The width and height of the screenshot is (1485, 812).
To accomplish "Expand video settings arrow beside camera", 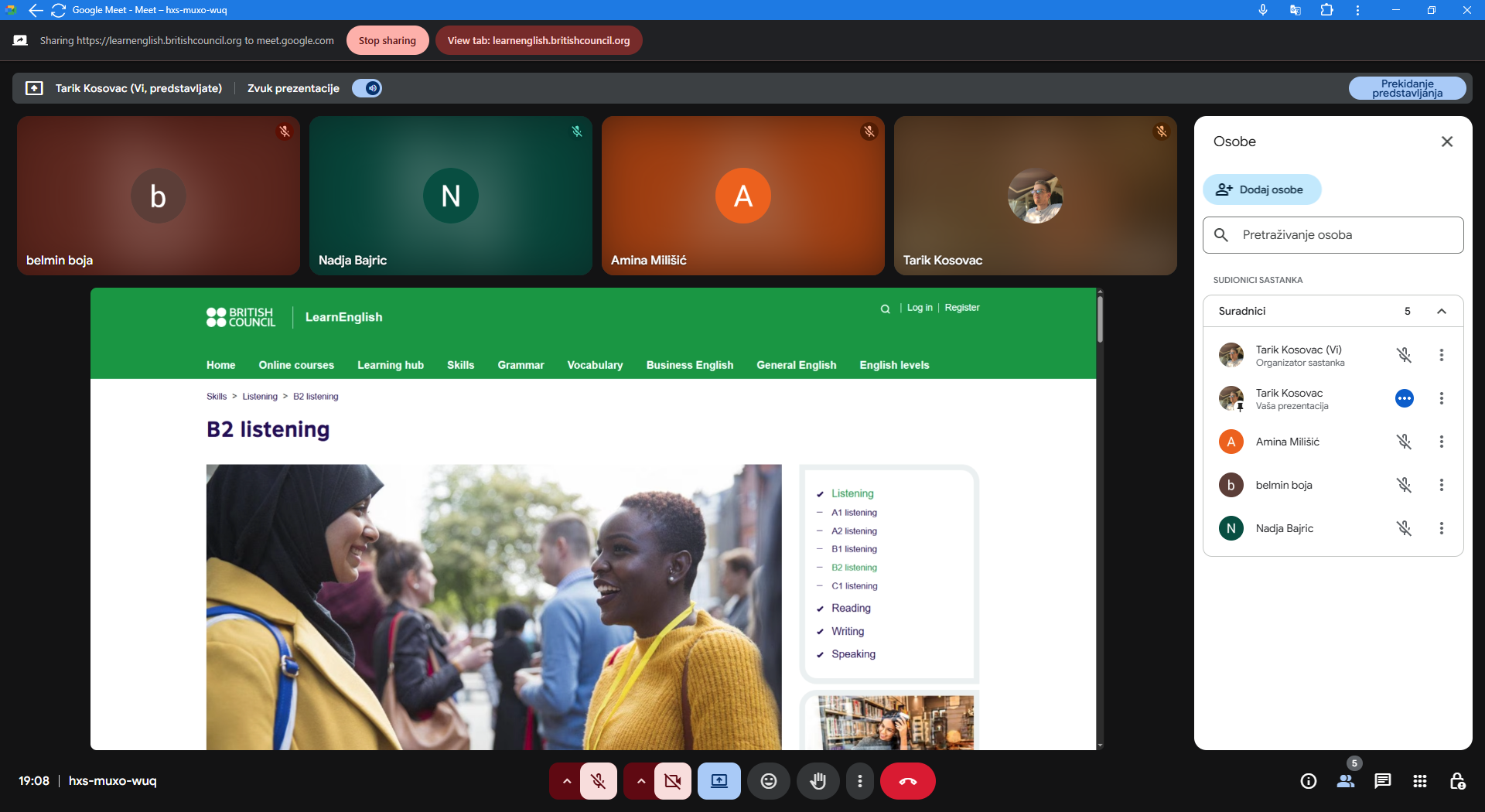I will click(x=640, y=781).
